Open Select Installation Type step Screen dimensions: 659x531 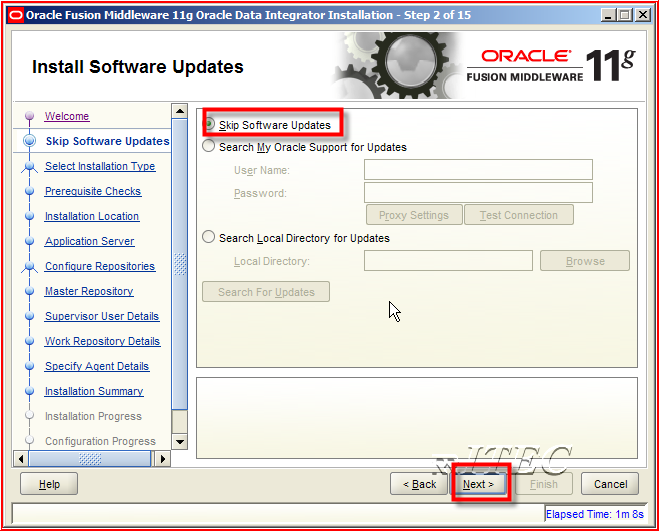click(100, 166)
